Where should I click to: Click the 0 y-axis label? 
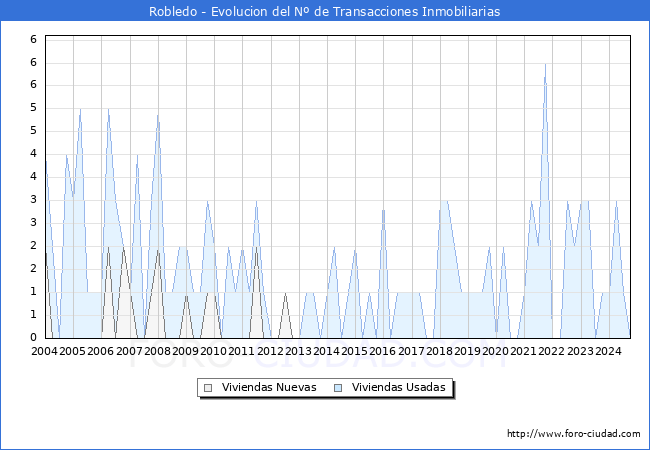34,337
